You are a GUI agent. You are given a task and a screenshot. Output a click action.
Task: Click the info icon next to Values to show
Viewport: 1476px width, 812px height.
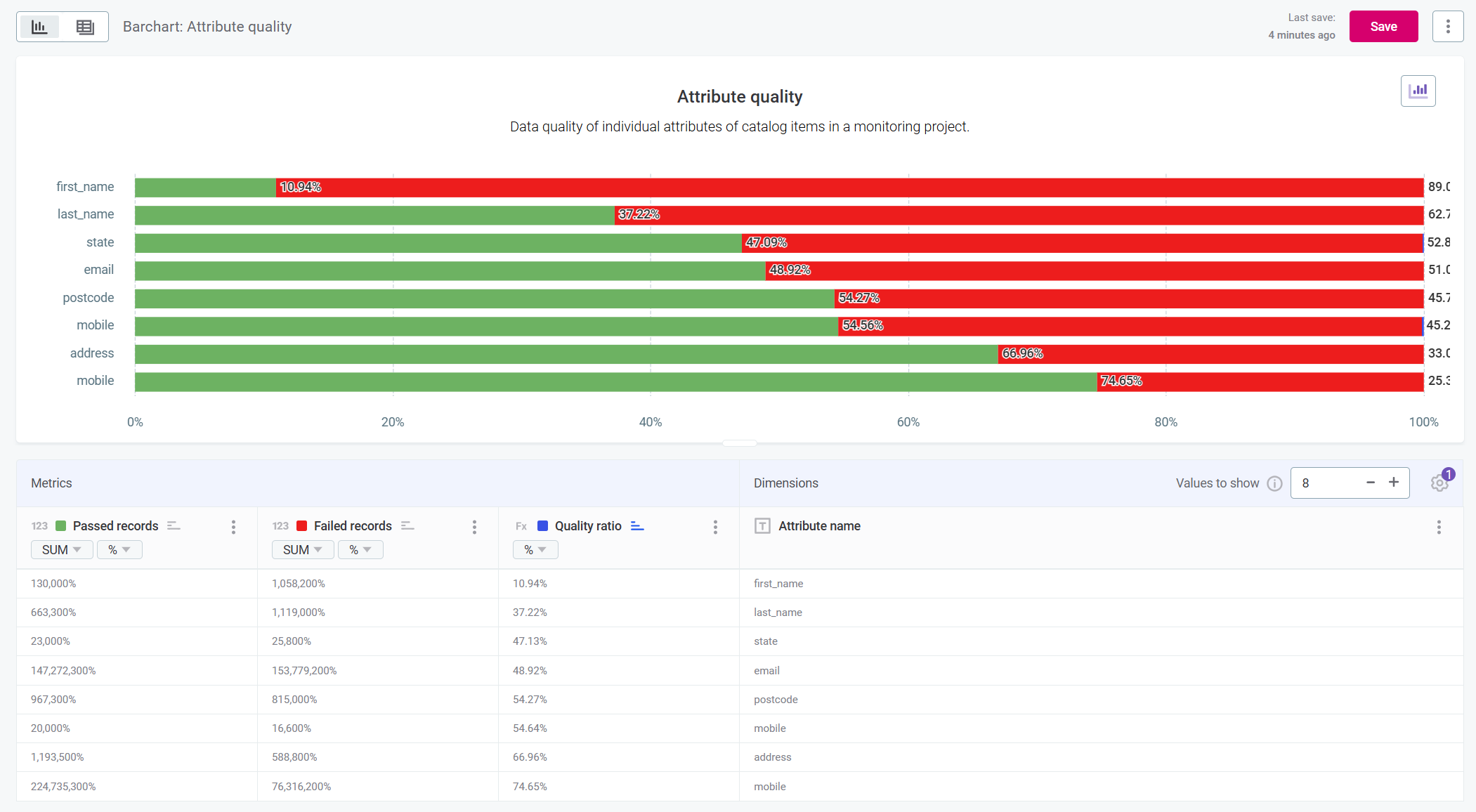(x=1274, y=483)
